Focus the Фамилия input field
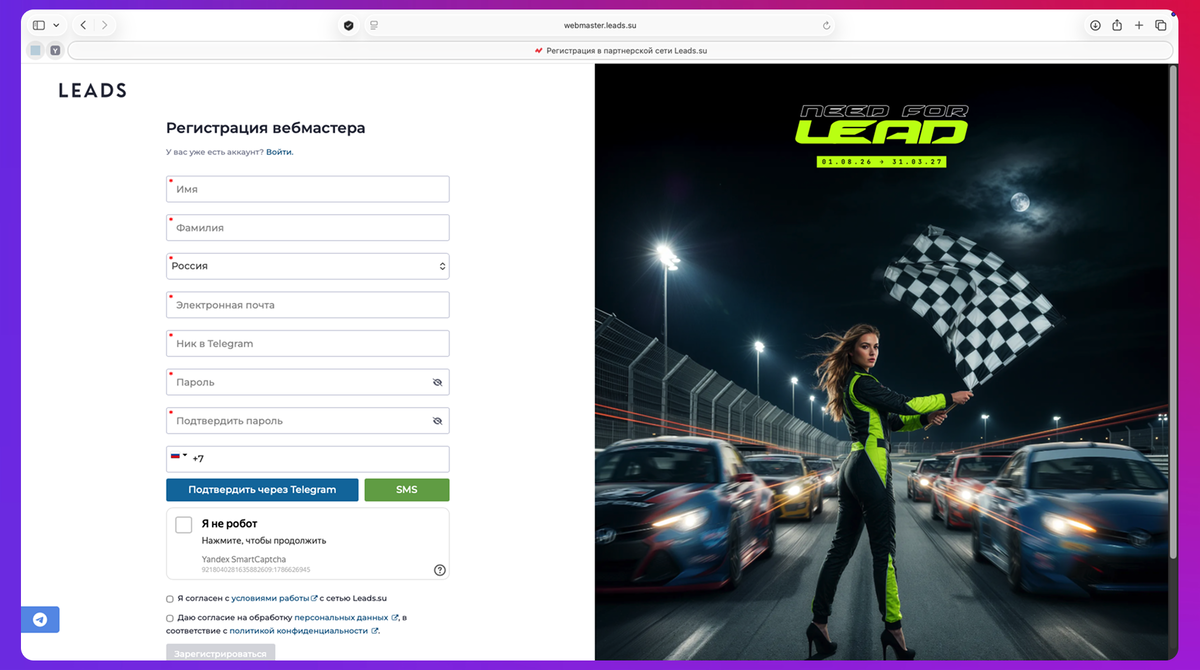Screen dimensions: 1200x670 click(x=308, y=228)
